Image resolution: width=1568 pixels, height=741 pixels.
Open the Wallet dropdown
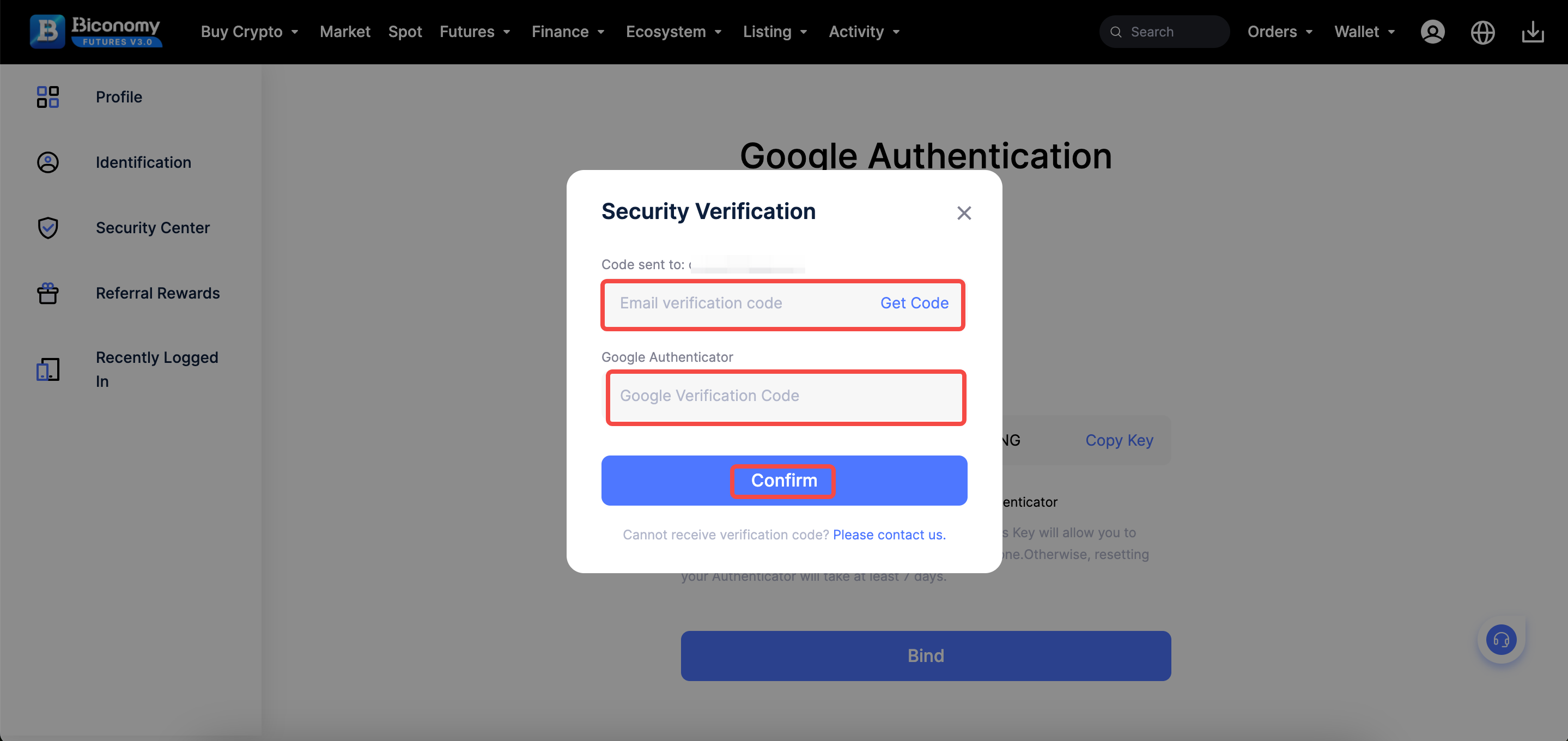pos(1364,32)
